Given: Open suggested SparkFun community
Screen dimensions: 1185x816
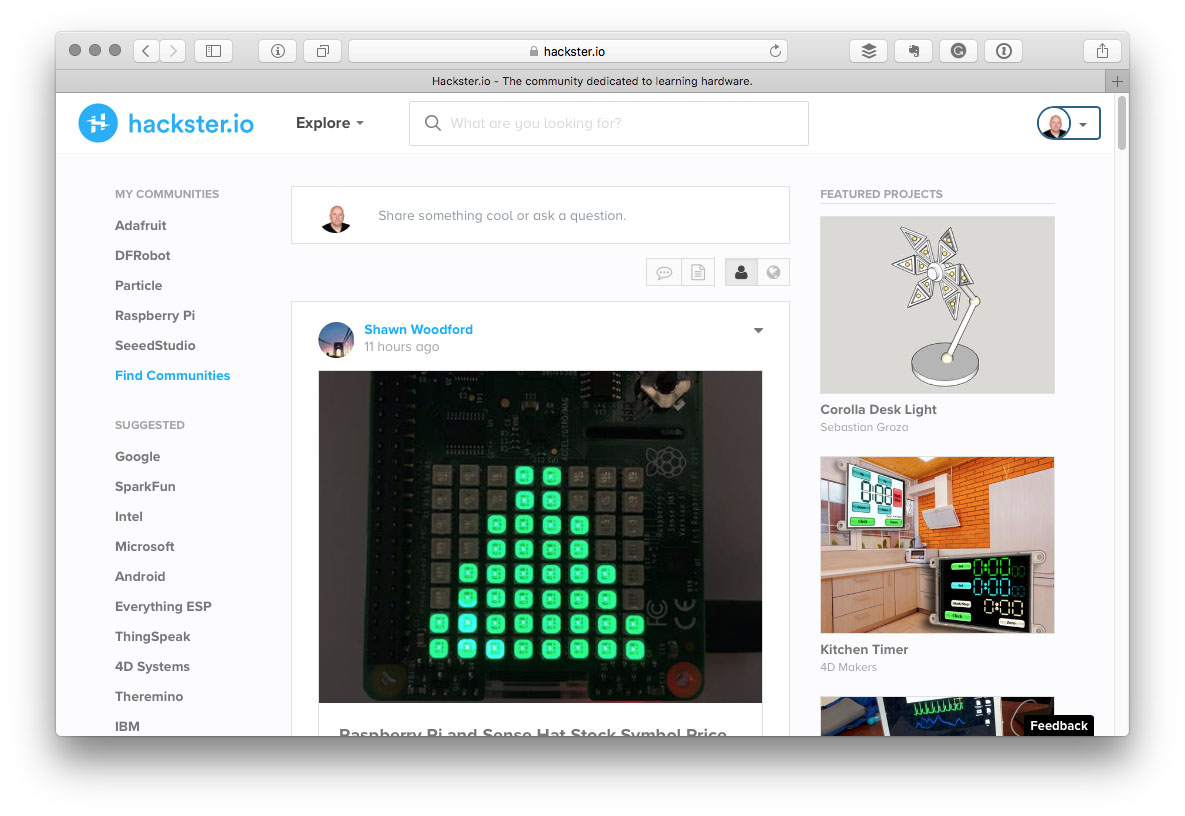Looking at the screenshot, I should [145, 487].
